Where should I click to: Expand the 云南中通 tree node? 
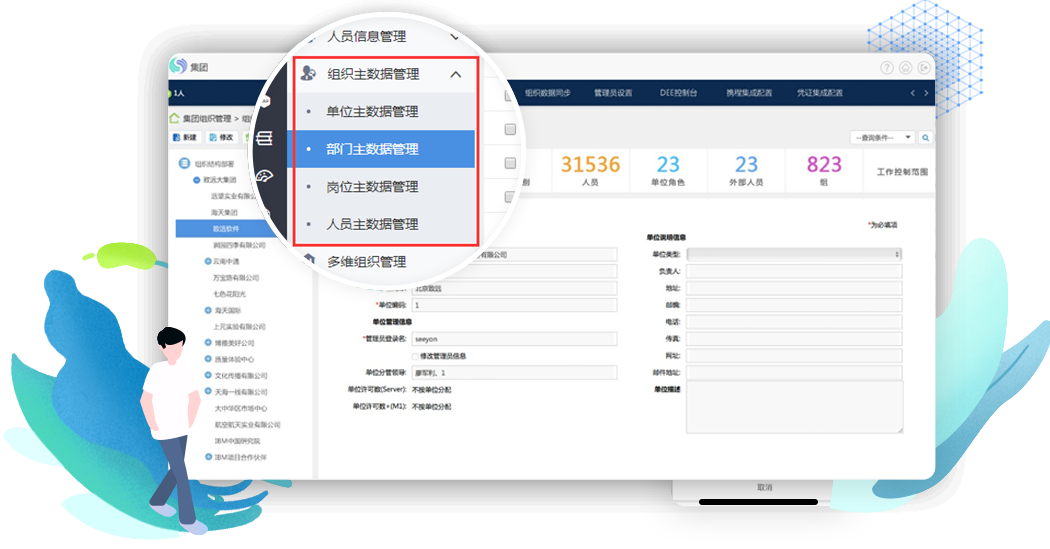(x=207, y=261)
